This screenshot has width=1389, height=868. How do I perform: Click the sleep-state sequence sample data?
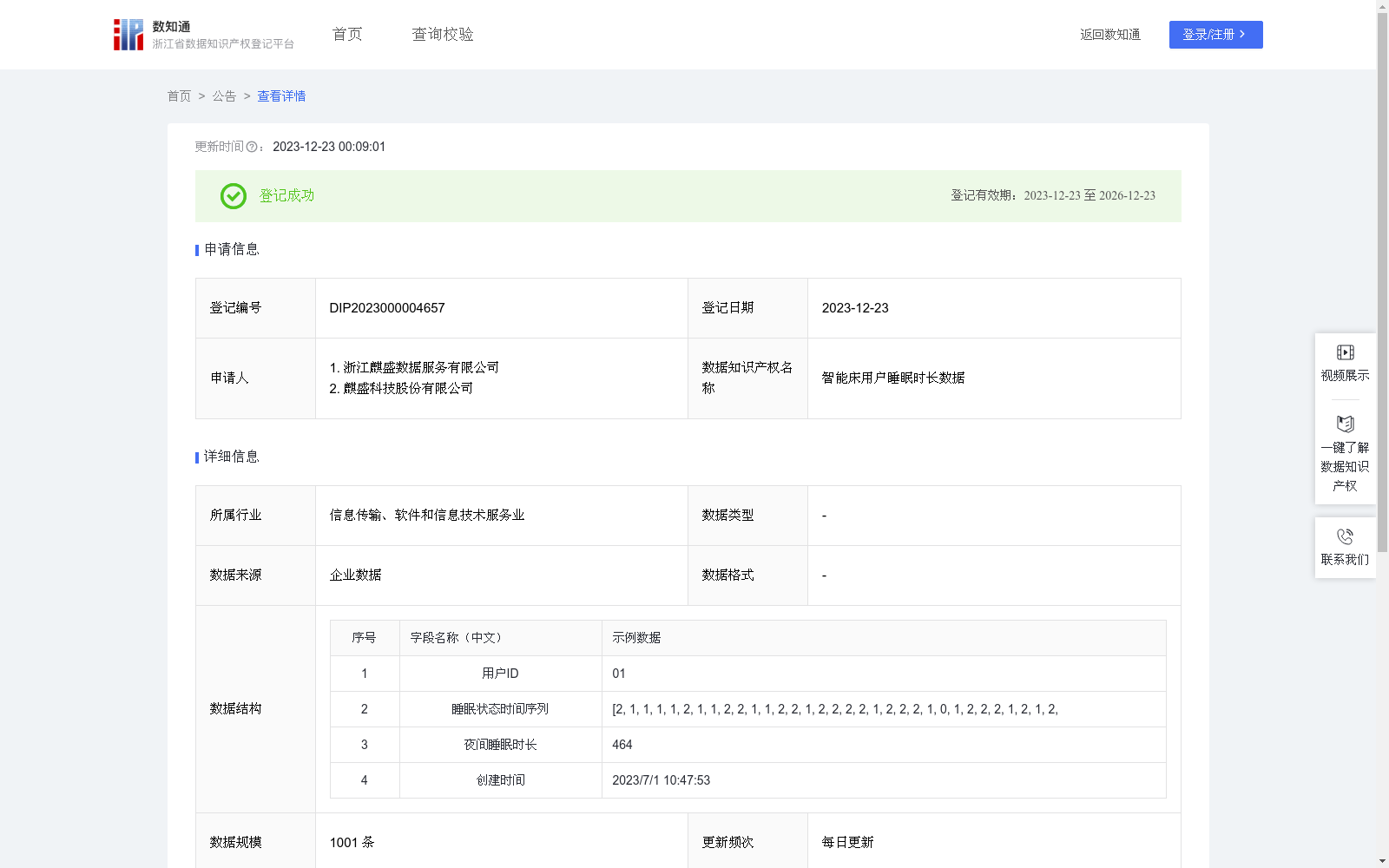coord(835,709)
